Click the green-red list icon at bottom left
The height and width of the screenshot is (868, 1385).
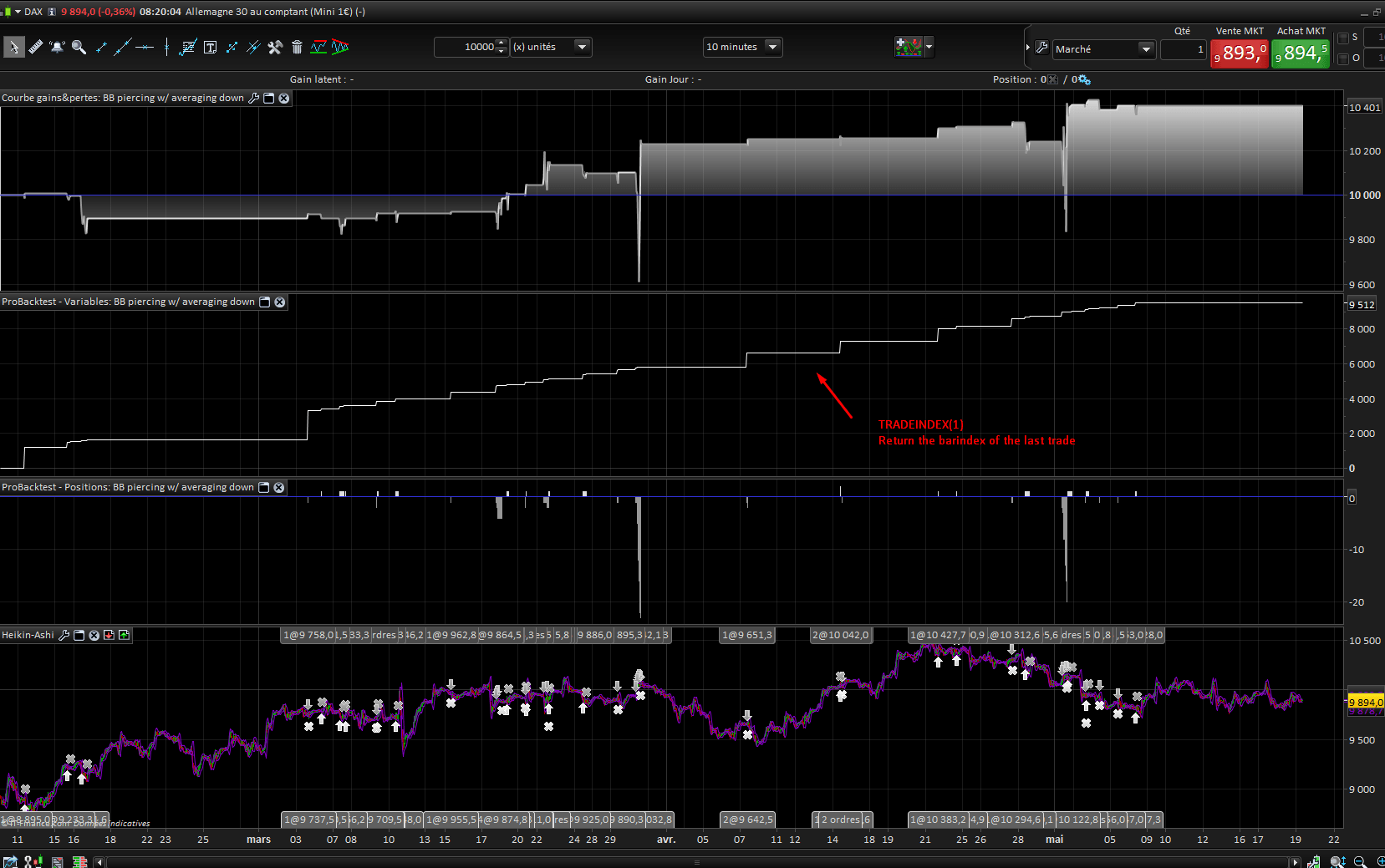79,861
